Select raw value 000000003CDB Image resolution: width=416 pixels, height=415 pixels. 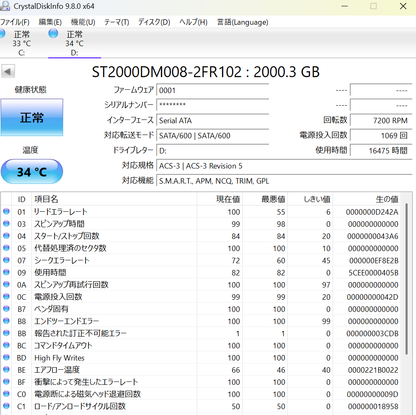tap(372, 333)
